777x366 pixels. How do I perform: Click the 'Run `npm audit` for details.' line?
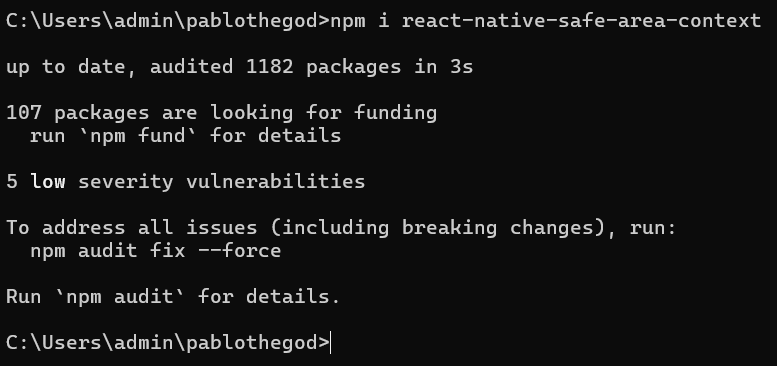[x=173, y=297]
